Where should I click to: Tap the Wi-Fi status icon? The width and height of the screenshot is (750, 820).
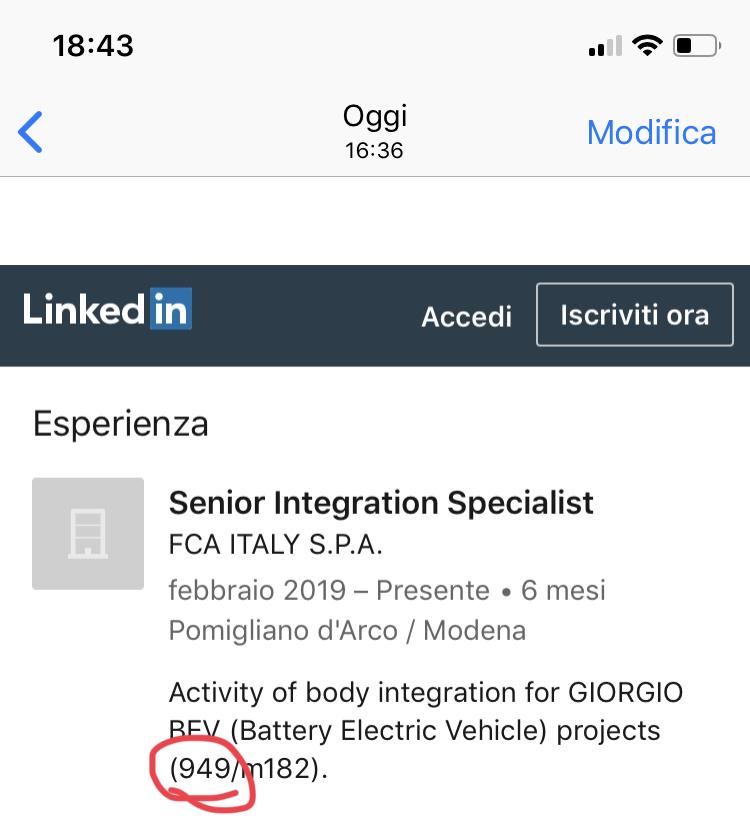[x=647, y=45]
